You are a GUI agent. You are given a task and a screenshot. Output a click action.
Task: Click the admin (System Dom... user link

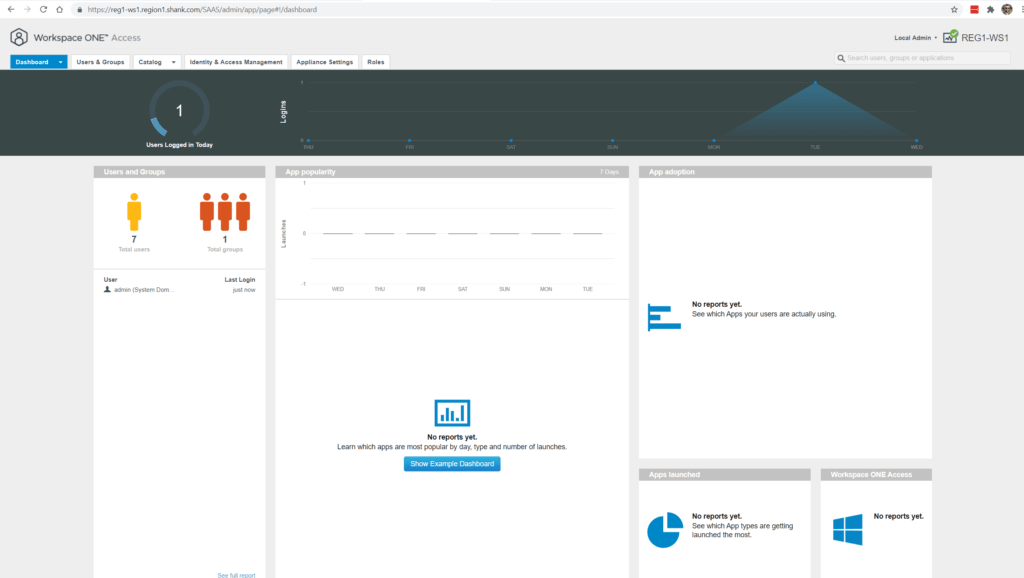click(x=144, y=289)
